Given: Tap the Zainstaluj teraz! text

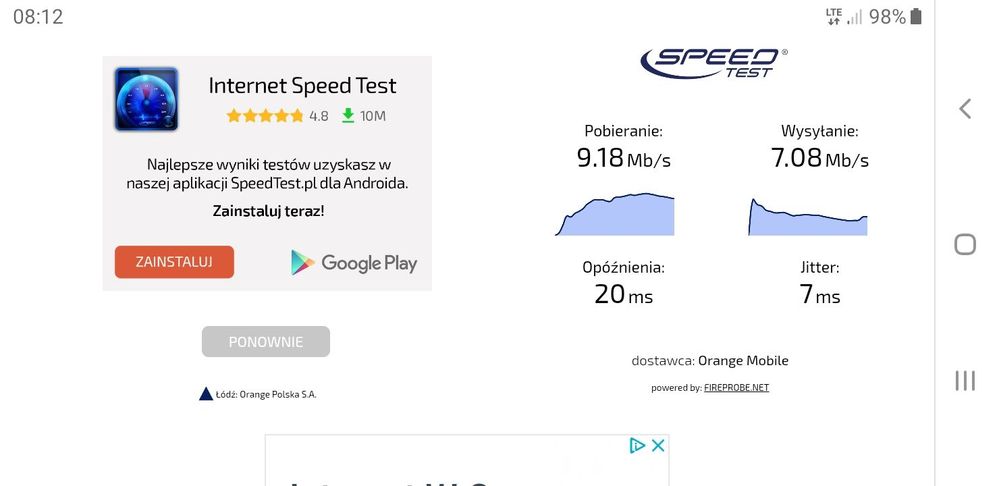Looking at the screenshot, I should 268,211.
